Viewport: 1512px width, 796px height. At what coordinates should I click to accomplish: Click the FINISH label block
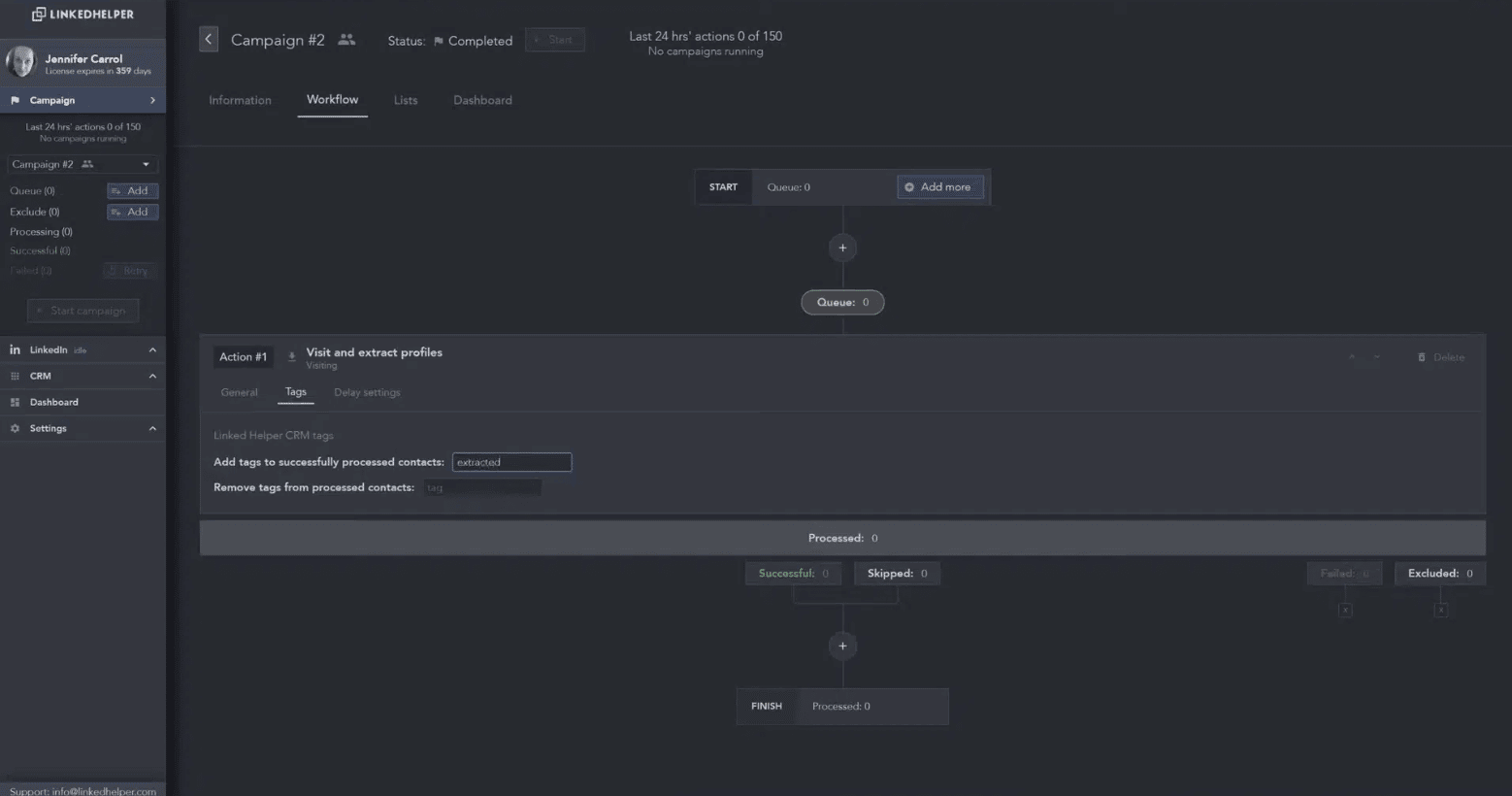coord(767,707)
